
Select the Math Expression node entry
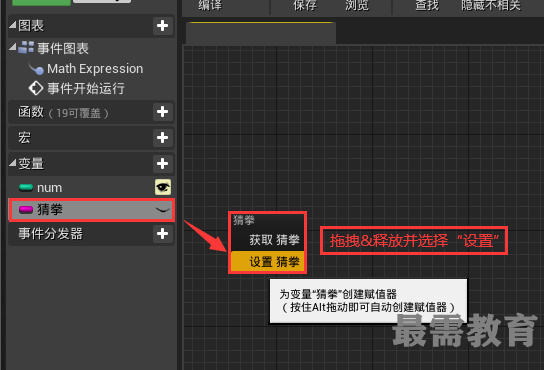pos(95,69)
